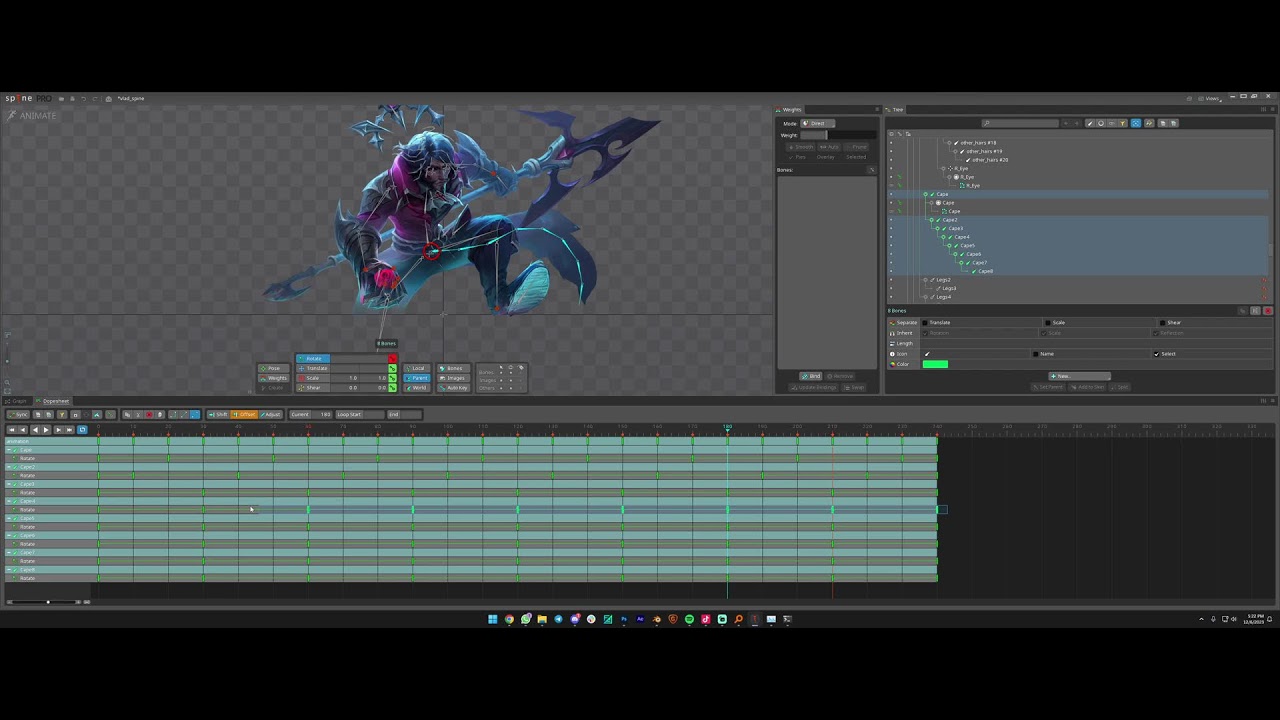The image size is (1280, 720).
Task: Click the New... button in Tree properties
Action: click(1079, 376)
